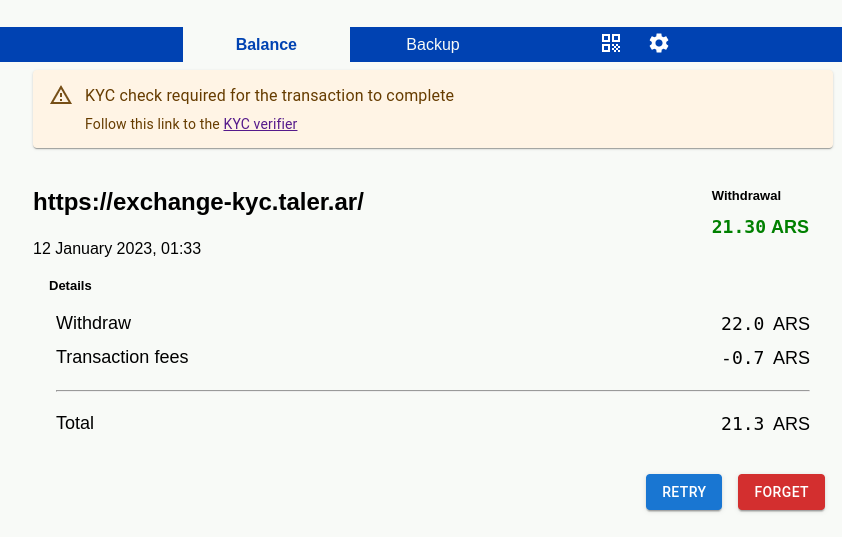Viewport: 842px width, 537px height.
Task: Click the 12 January 2023 timestamp
Action: coord(117,249)
